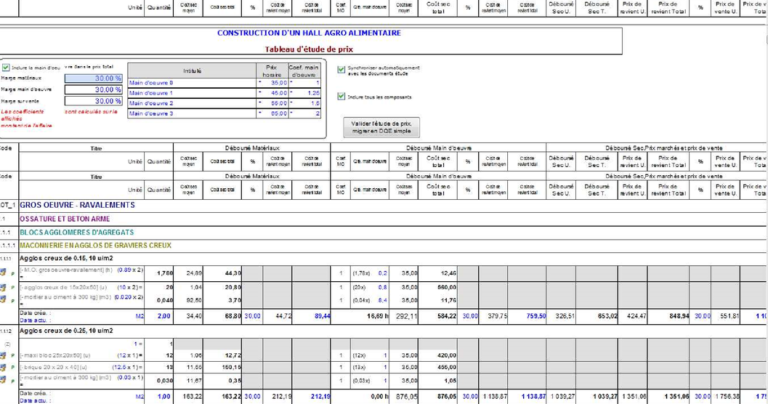Image resolution: width=768 pixels, height=404 pixels.
Task: Select the 'Marge sur vente' percentage field
Action: click(94, 101)
